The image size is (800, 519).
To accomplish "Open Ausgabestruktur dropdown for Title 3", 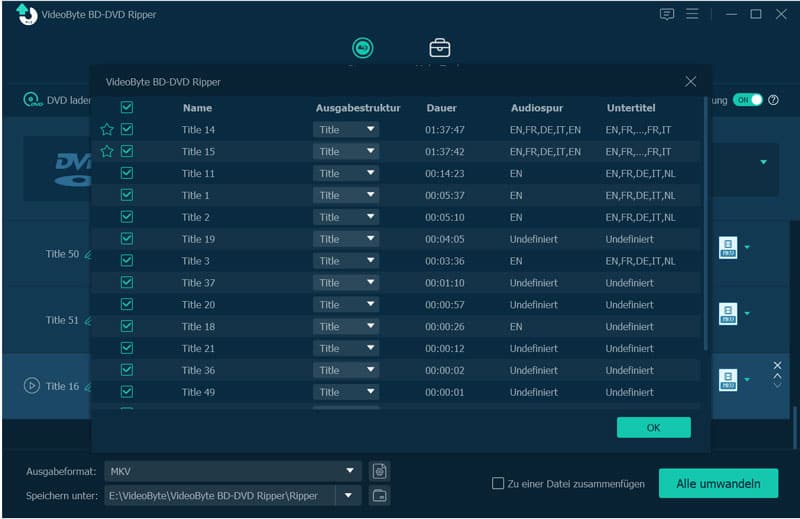I will click(x=346, y=261).
